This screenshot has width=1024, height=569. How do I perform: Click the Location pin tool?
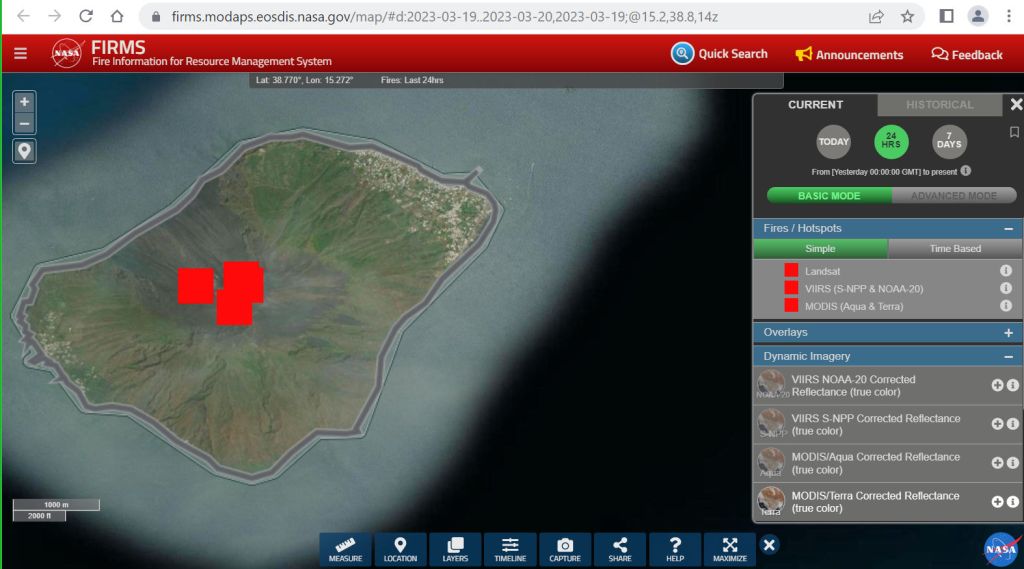pyautogui.click(x=400, y=550)
